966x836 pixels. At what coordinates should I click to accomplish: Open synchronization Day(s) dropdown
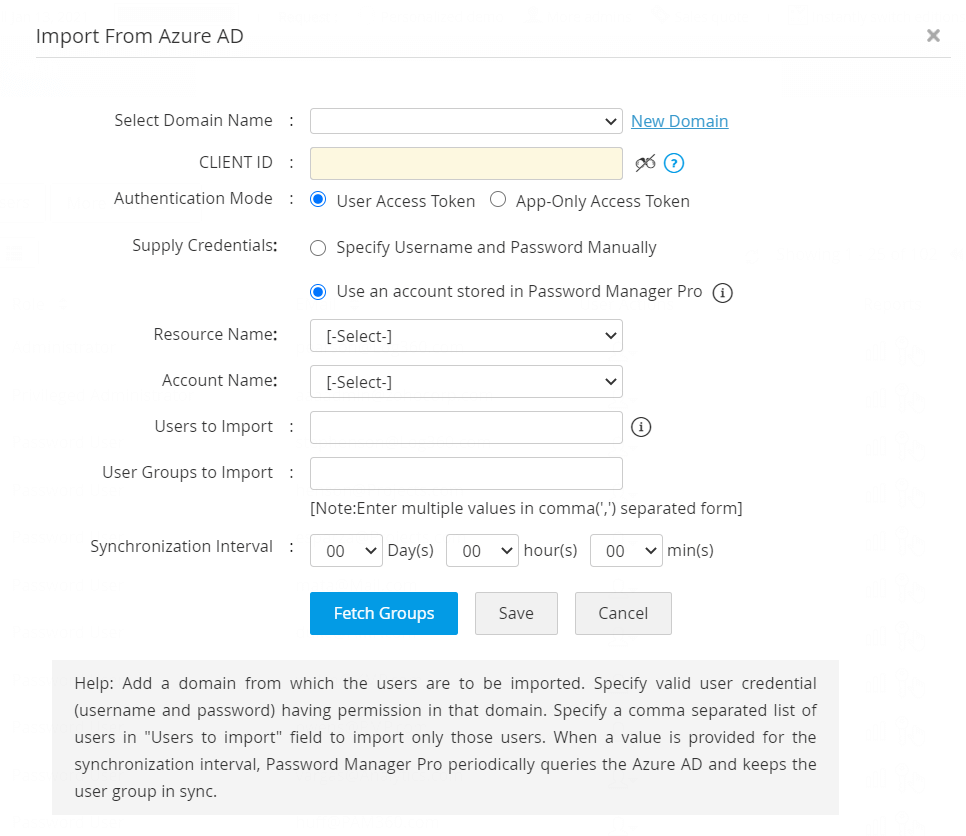click(346, 551)
